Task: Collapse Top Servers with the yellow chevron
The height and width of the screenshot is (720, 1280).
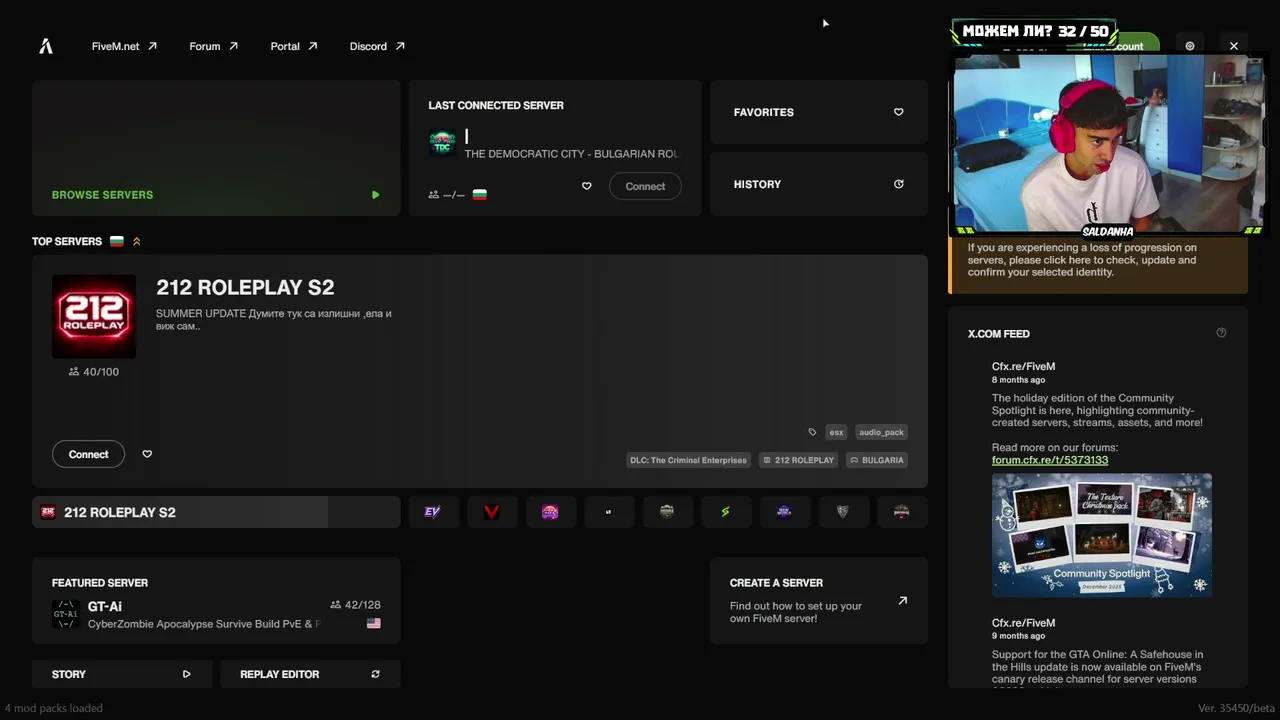Action: (137, 241)
